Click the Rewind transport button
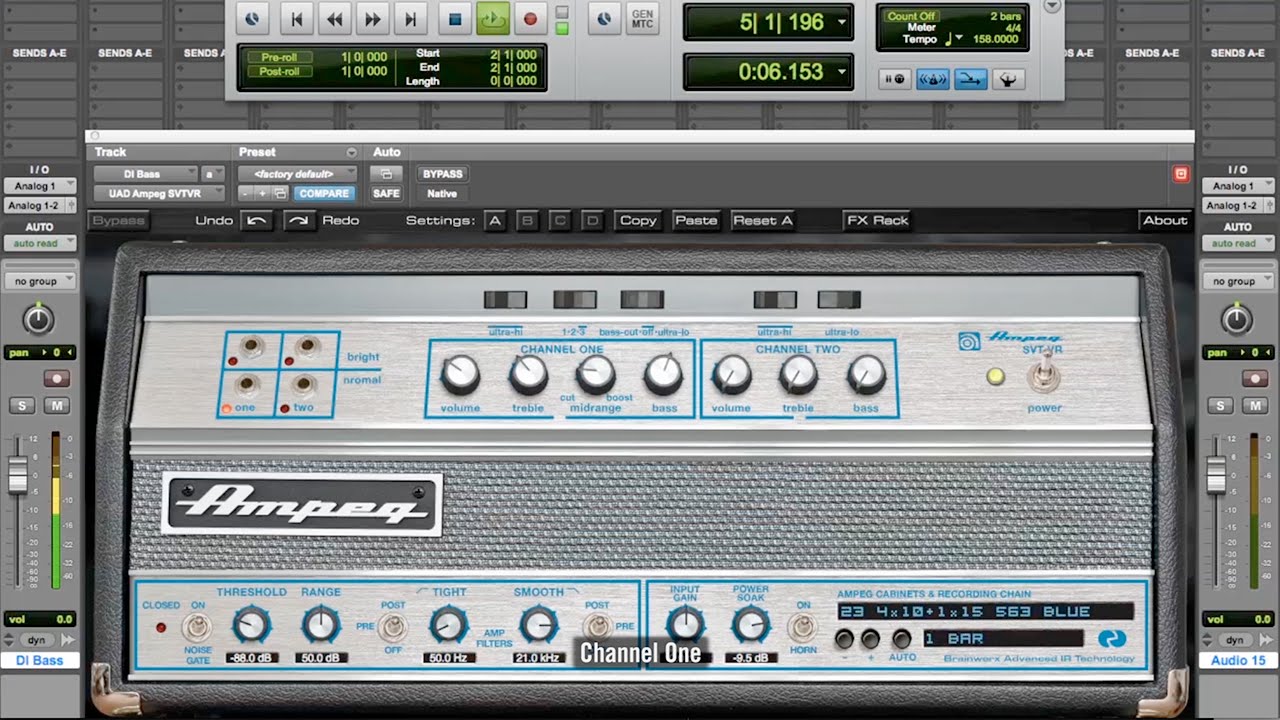The image size is (1280, 720). click(x=335, y=18)
